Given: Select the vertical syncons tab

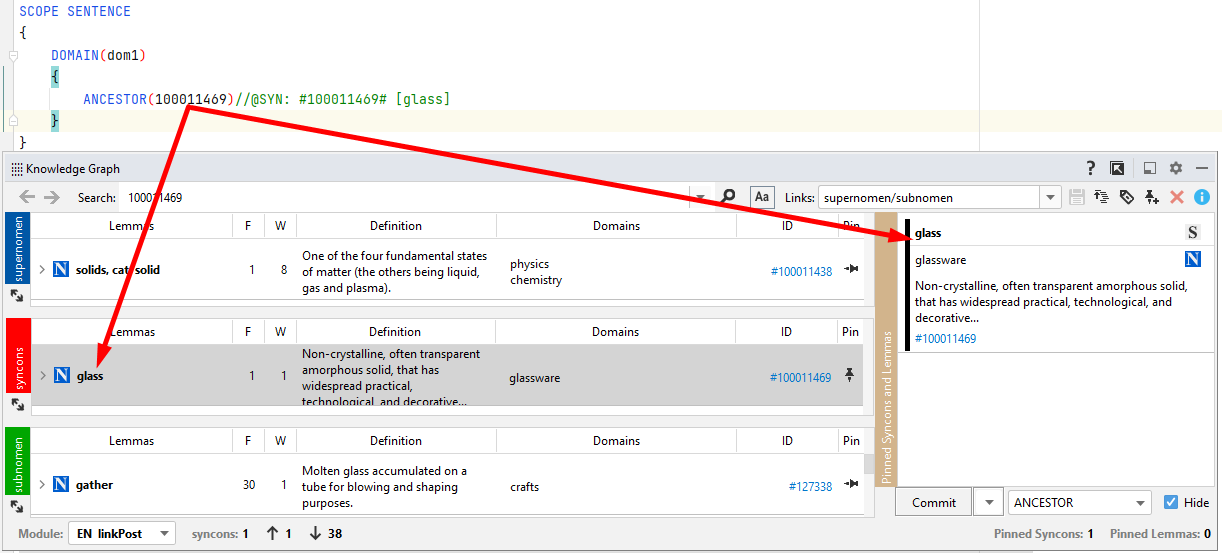Looking at the screenshot, I should 18,368.
